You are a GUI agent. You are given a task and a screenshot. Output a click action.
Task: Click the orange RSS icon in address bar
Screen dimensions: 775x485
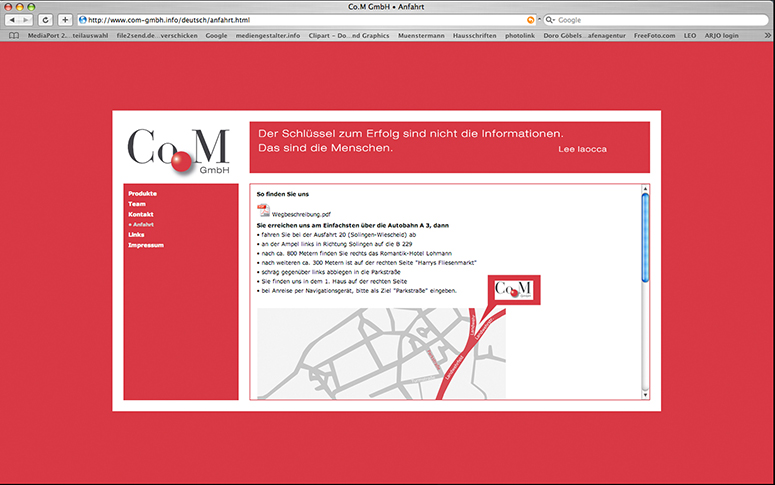530,20
